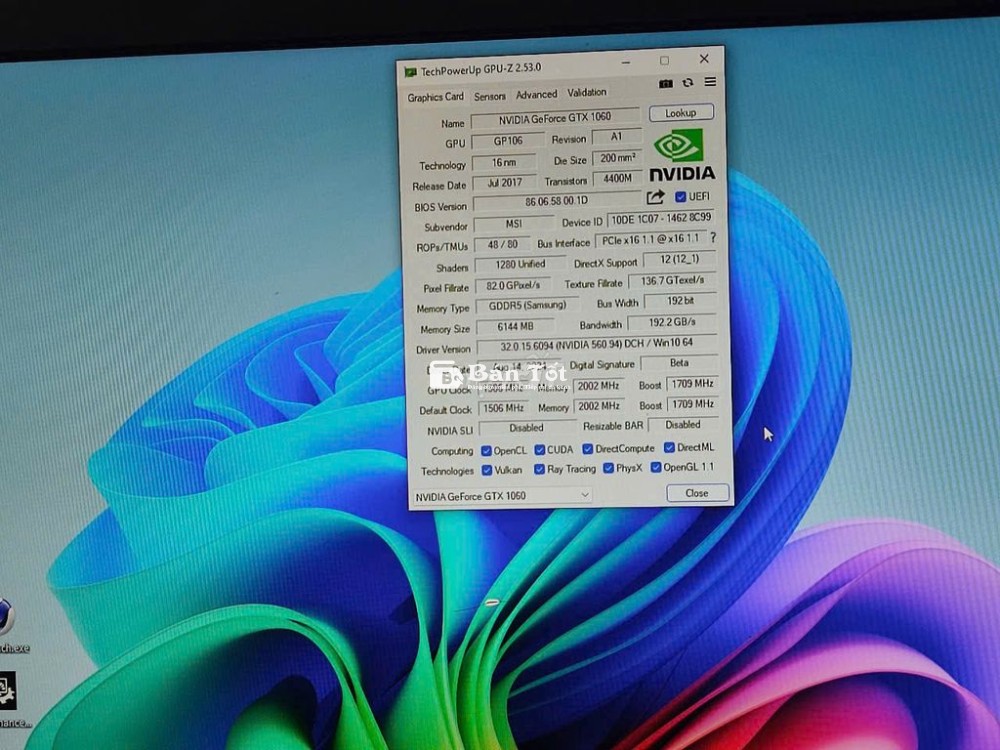The height and width of the screenshot is (750, 1000).
Task: Click the Subvendor value MSI
Action: [514, 224]
